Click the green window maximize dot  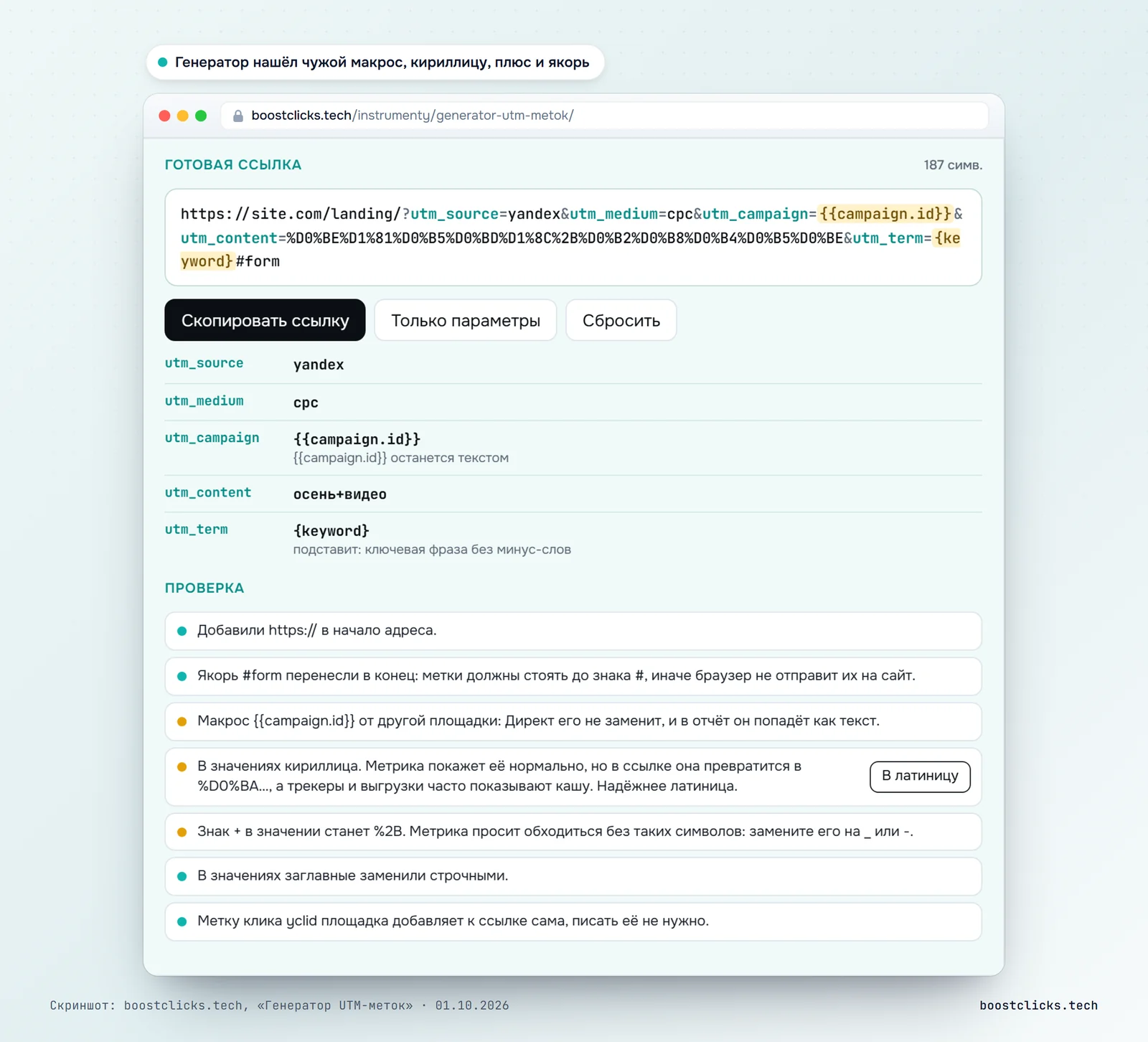coord(201,116)
